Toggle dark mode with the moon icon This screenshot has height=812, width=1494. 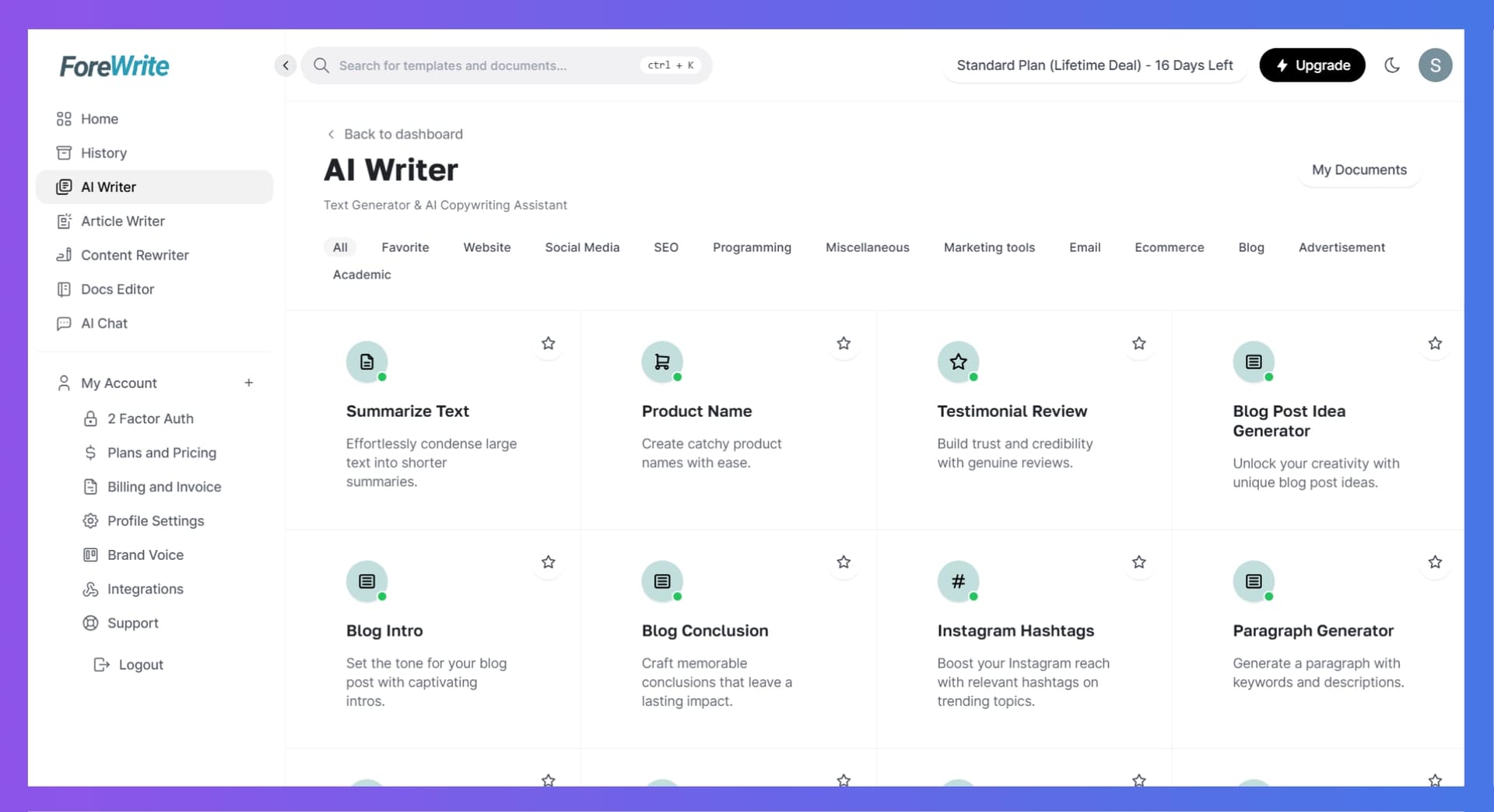pos(1392,65)
